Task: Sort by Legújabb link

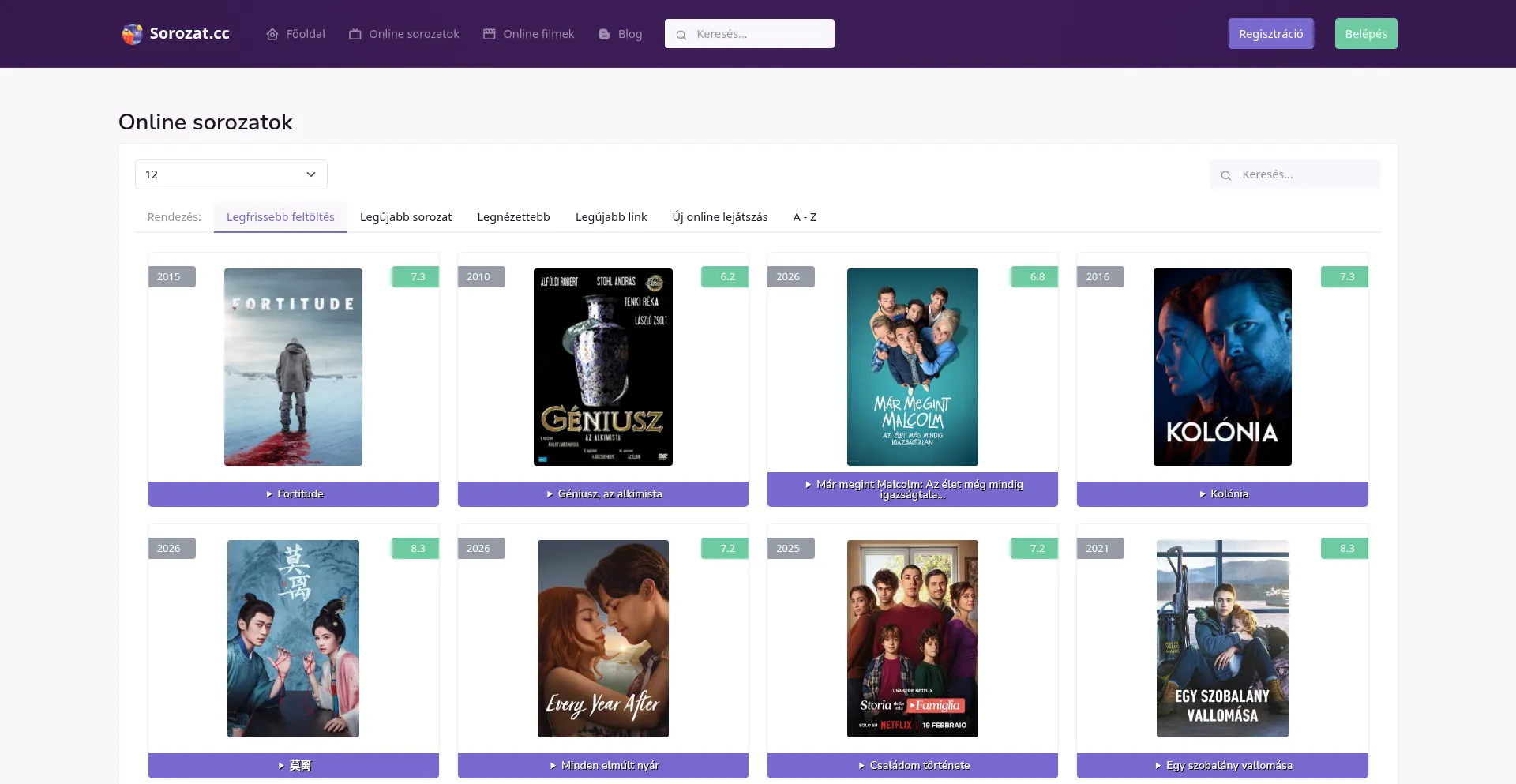Action: (611, 217)
